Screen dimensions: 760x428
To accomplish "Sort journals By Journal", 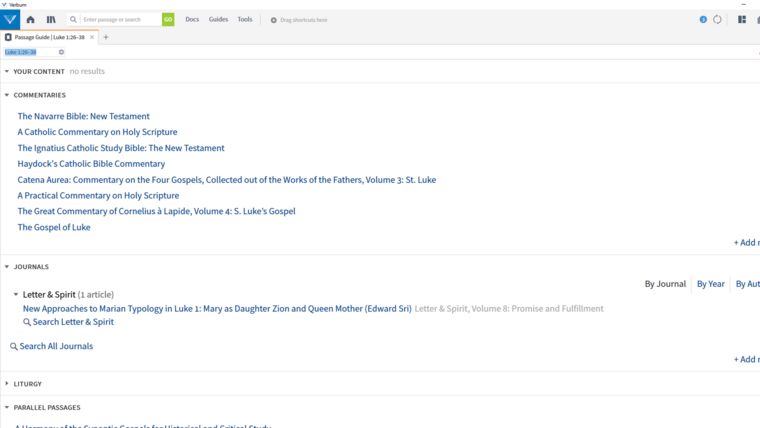I will tap(665, 284).
